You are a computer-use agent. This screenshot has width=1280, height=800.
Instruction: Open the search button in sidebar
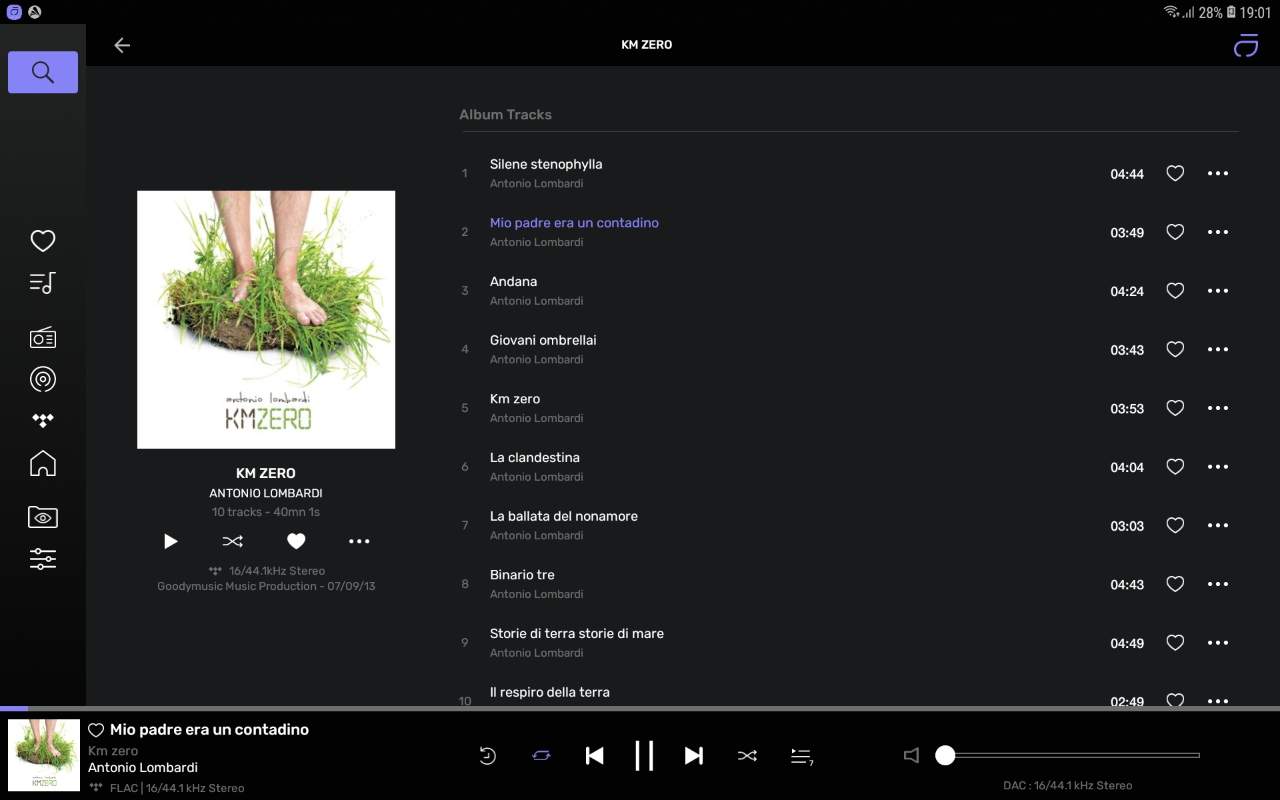coord(43,72)
